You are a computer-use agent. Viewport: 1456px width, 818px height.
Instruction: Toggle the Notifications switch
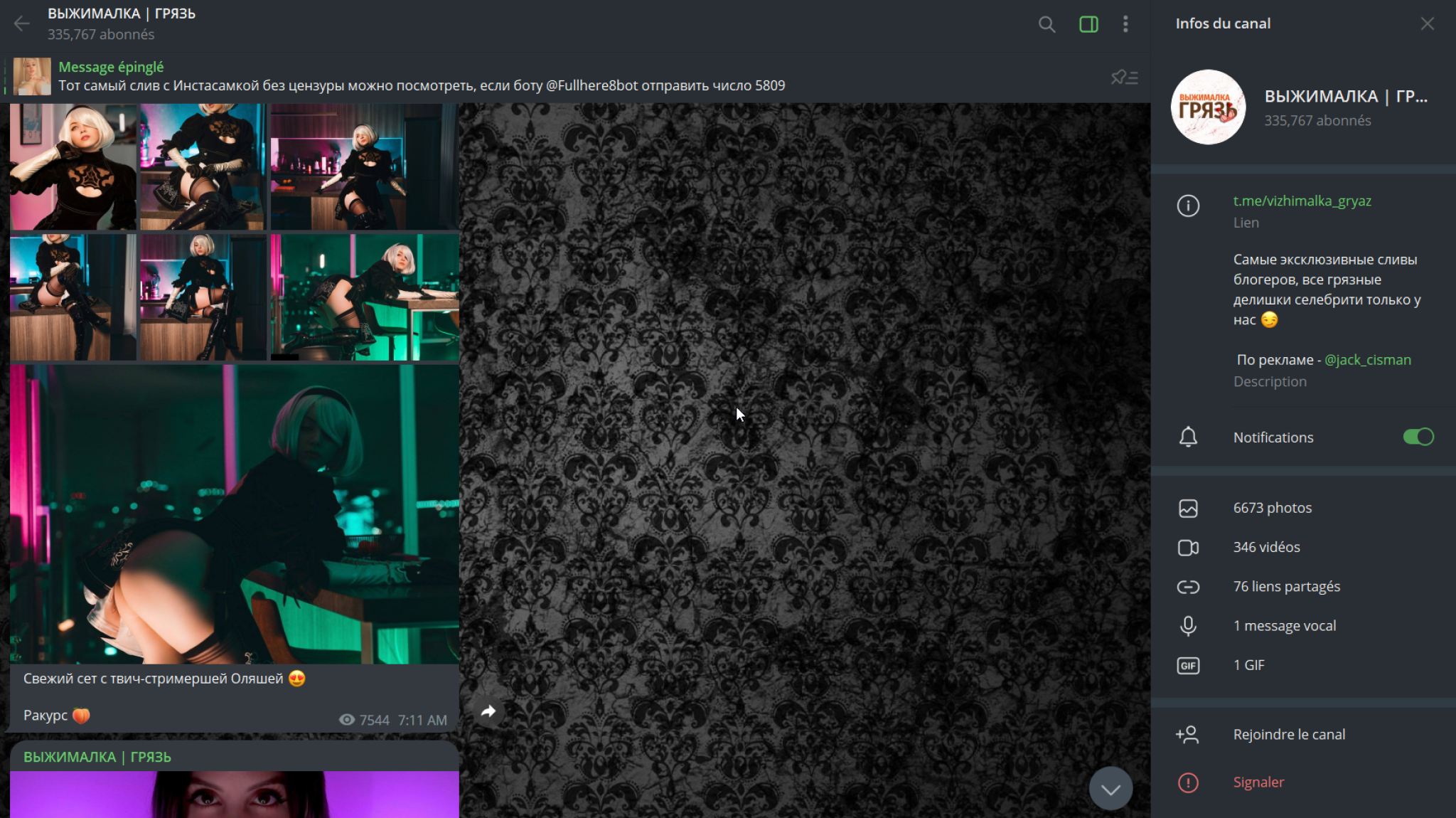point(1418,437)
